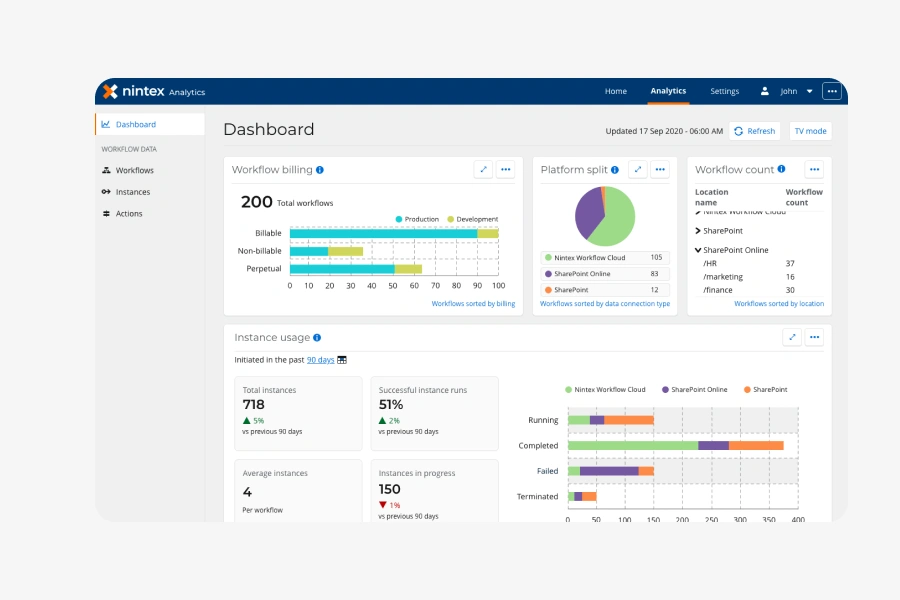Click the Dashboard chart icon in sidebar
The image size is (900, 600).
click(x=106, y=124)
